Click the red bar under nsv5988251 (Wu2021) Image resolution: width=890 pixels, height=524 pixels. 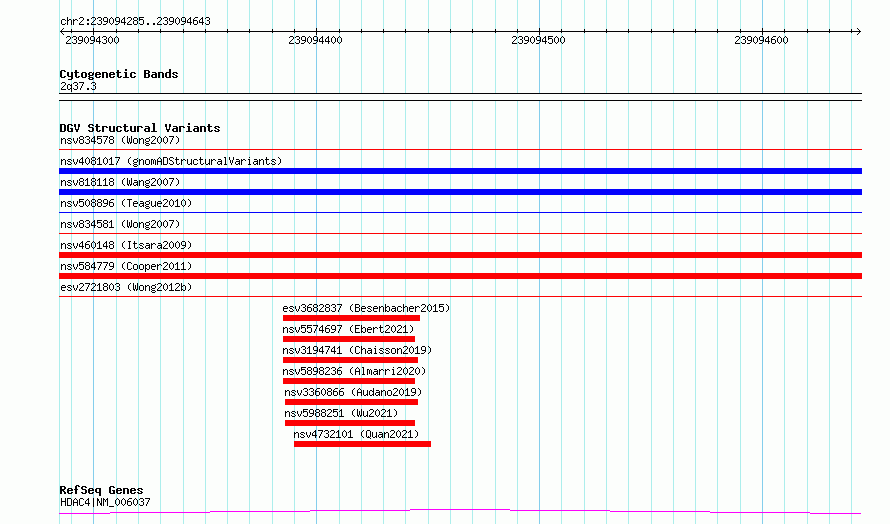[x=350, y=423]
